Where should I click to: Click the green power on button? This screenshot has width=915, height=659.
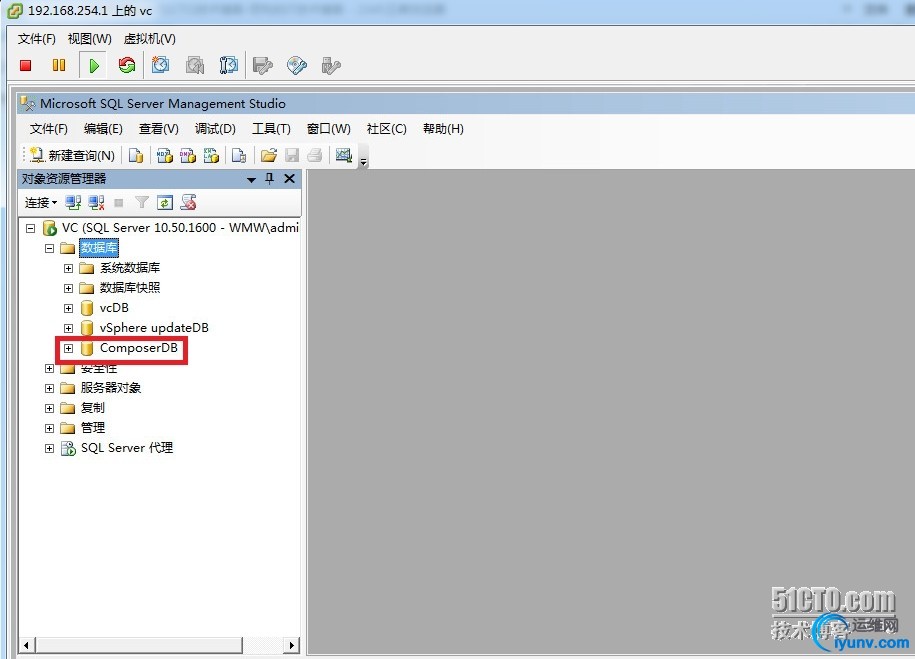94,65
